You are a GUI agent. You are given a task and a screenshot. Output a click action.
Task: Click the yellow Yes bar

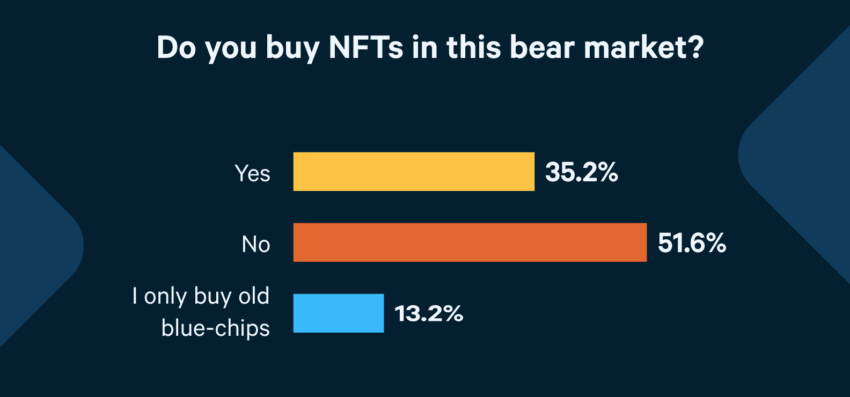[414, 171]
